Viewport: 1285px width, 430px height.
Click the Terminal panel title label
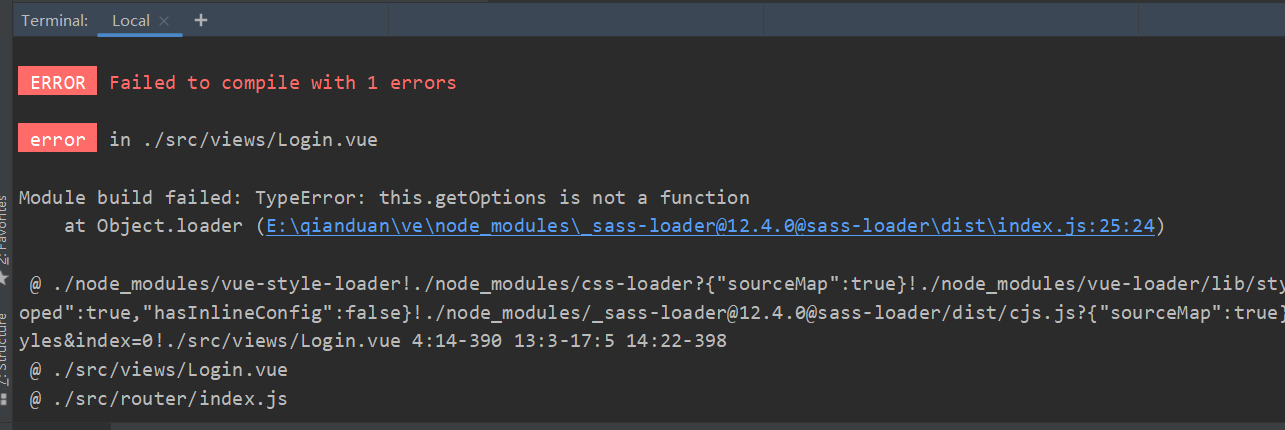54,21
